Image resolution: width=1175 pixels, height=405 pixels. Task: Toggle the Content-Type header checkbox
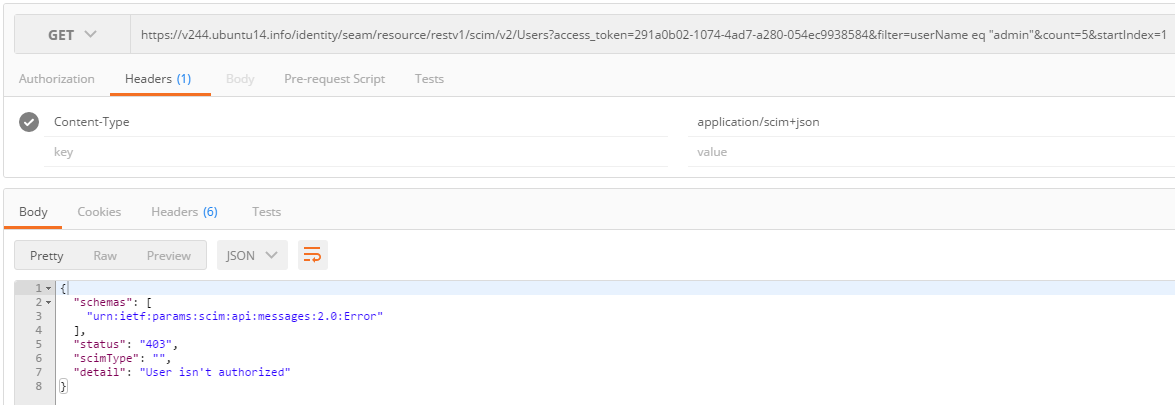click(x=29, y=122)
